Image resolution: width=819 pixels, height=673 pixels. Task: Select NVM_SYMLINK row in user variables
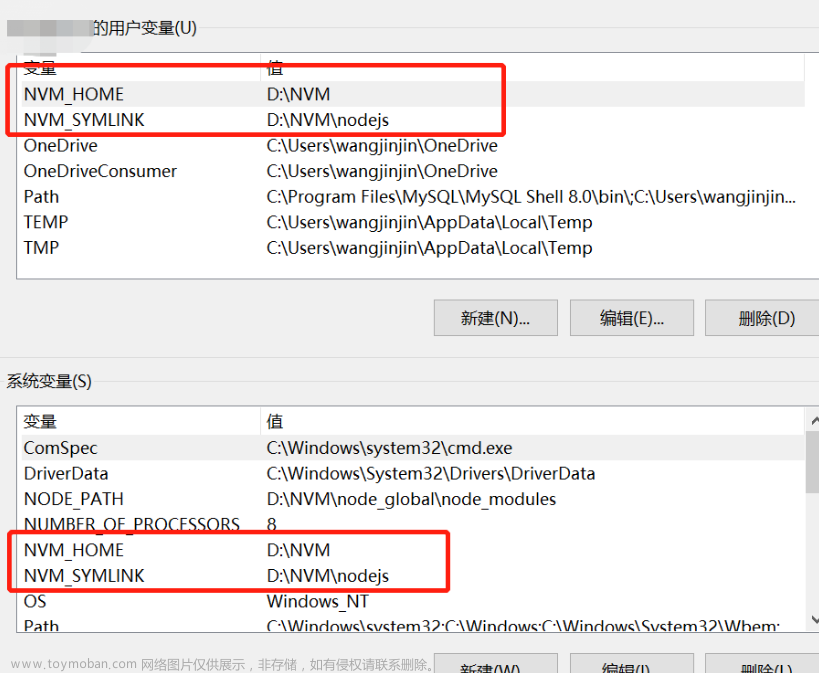(x=413, y=120)
